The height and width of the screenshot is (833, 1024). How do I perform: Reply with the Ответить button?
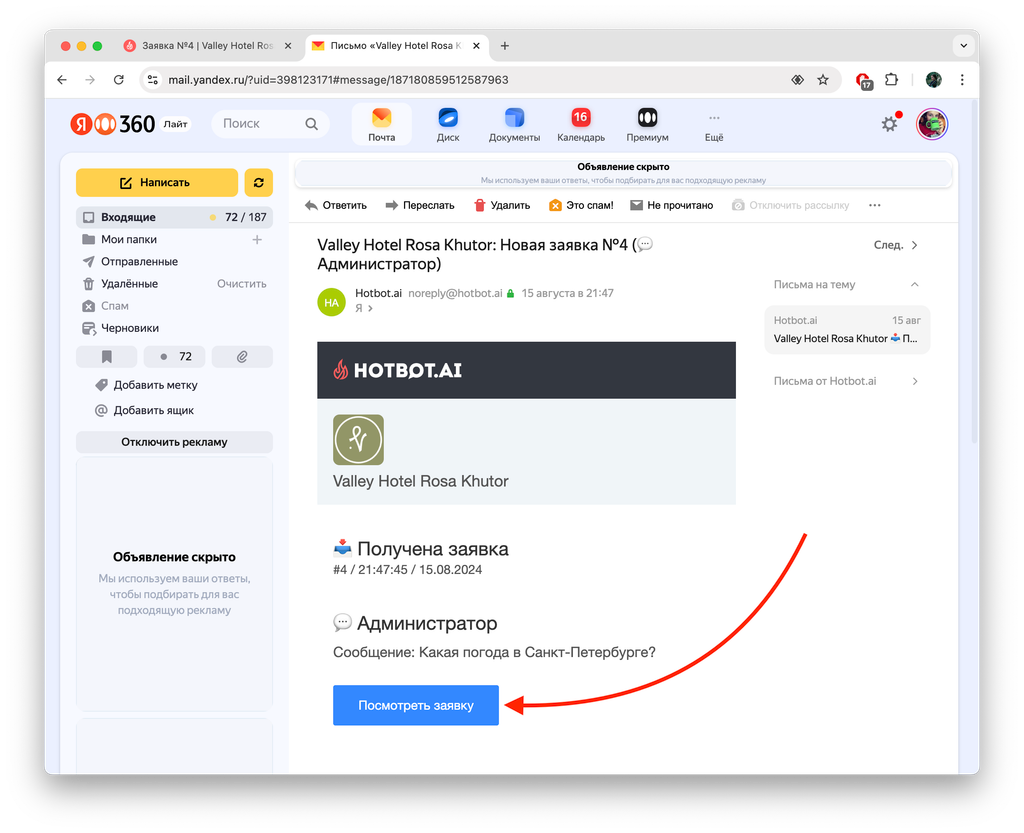click(x=336, y=205)
